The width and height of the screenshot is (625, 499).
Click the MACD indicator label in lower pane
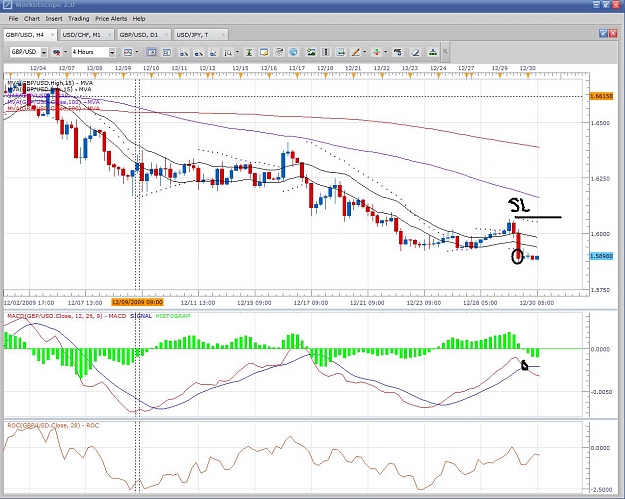[x=66, y=316]
